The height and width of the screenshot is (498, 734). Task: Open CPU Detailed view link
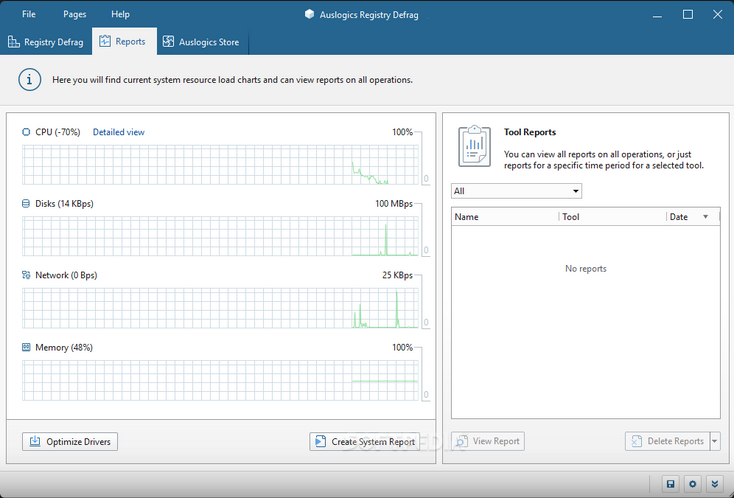coord(118,132)
